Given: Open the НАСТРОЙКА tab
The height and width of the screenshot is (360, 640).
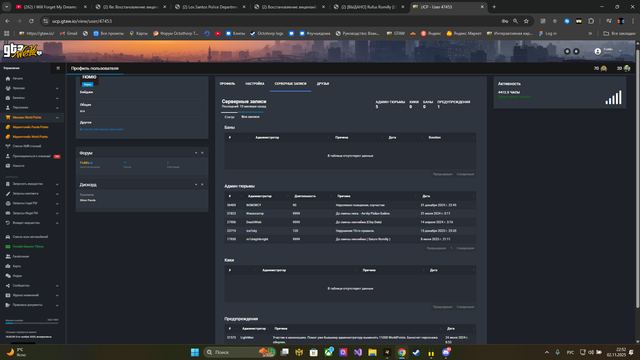Looking at the screenshot, I should point(255,84).
